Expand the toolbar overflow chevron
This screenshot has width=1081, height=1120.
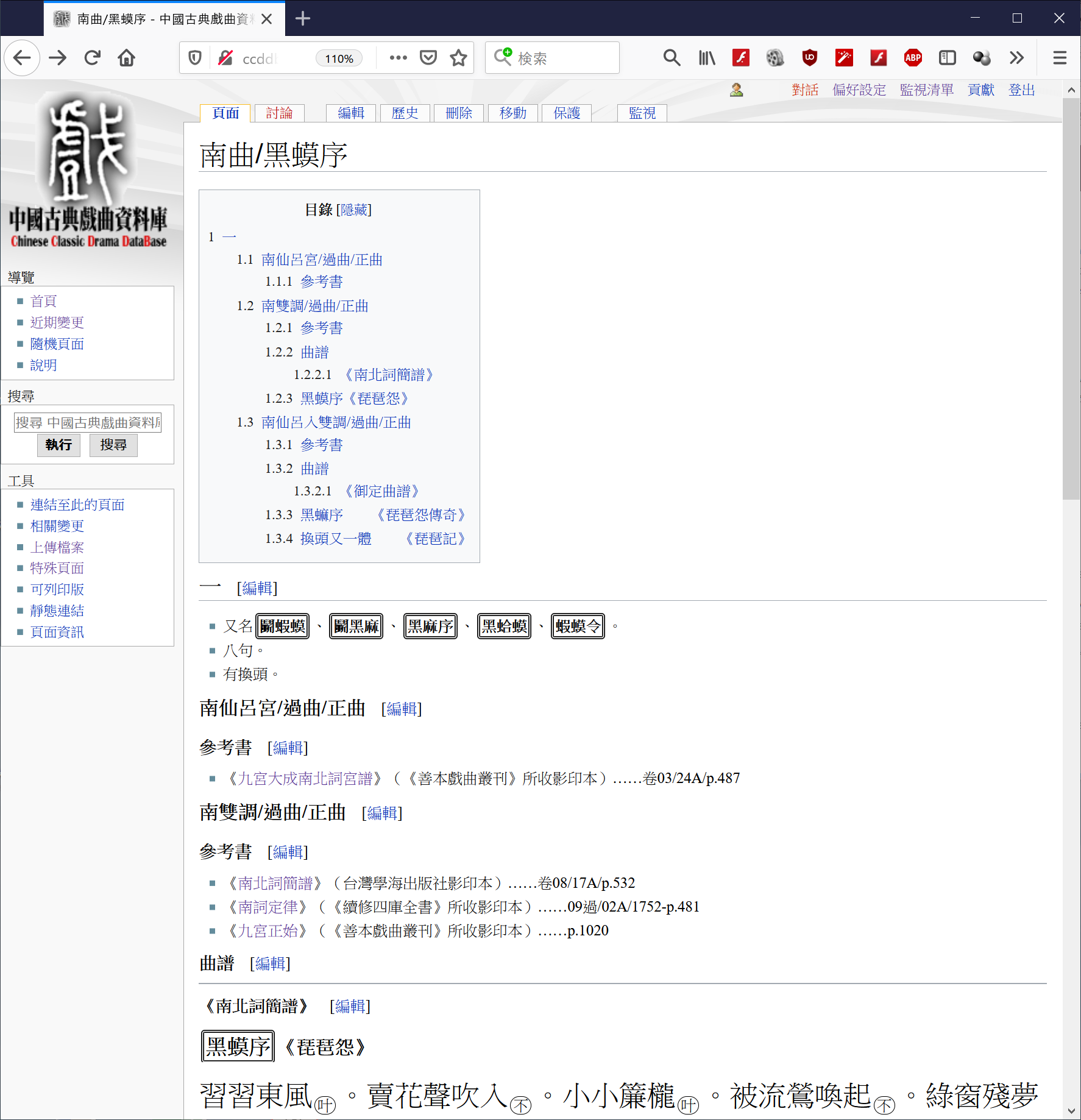pyautogui.click(x=1016, y=58)
